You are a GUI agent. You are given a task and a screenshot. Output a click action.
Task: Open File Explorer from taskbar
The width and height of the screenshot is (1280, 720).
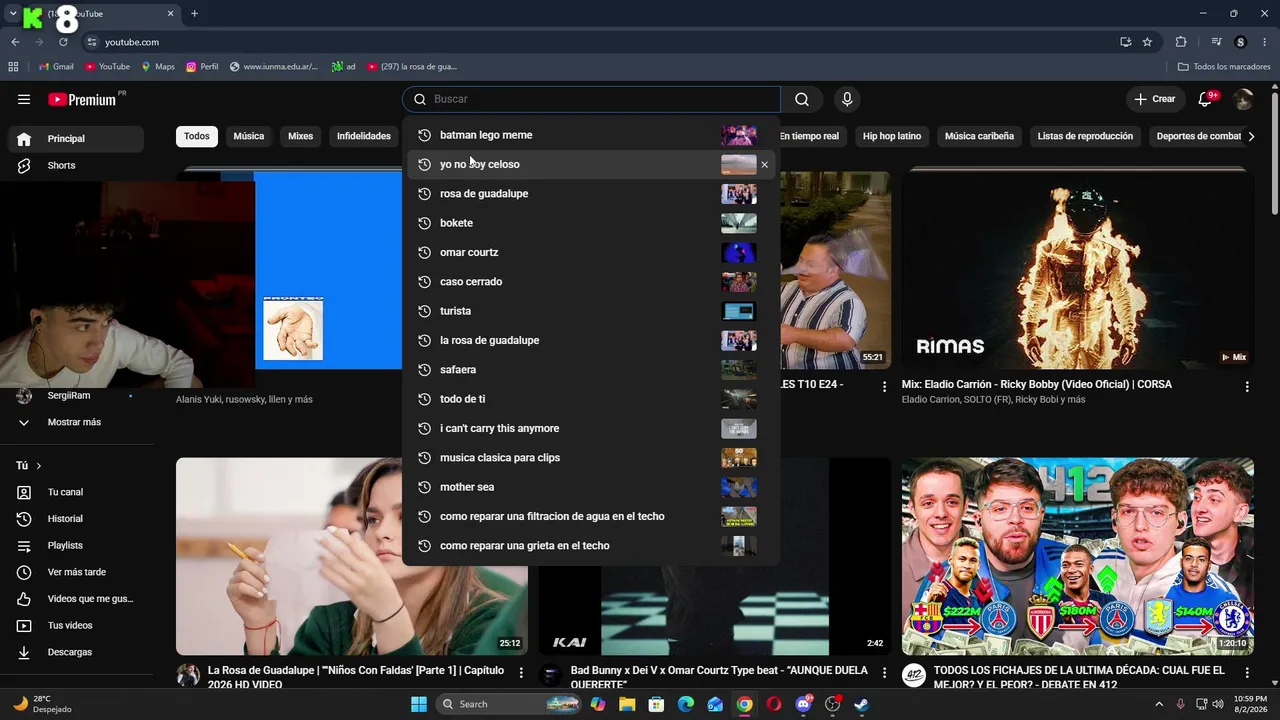point(627,704)
